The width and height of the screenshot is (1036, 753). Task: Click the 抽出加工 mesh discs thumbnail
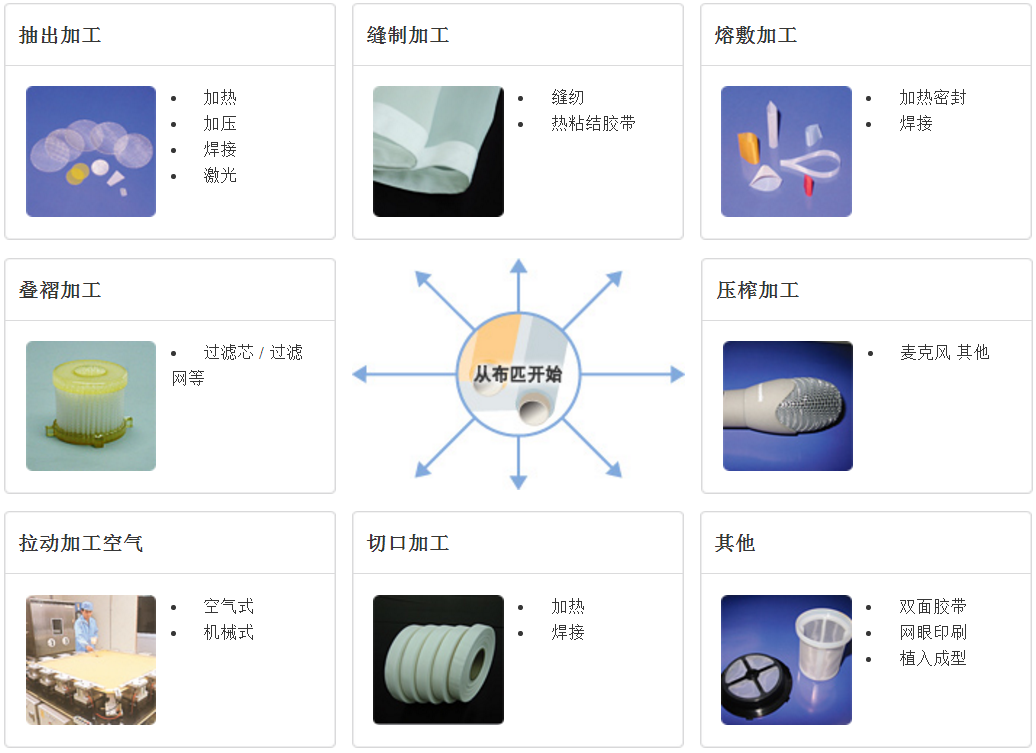91,151
